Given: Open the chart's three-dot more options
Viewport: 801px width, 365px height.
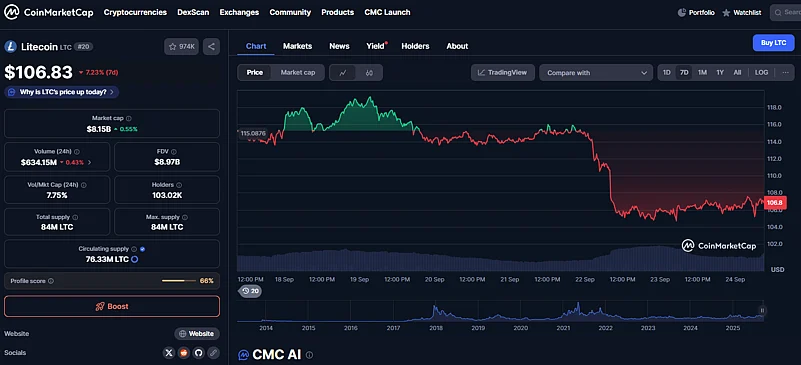Looking at the screenshot, I should (785, 72).
